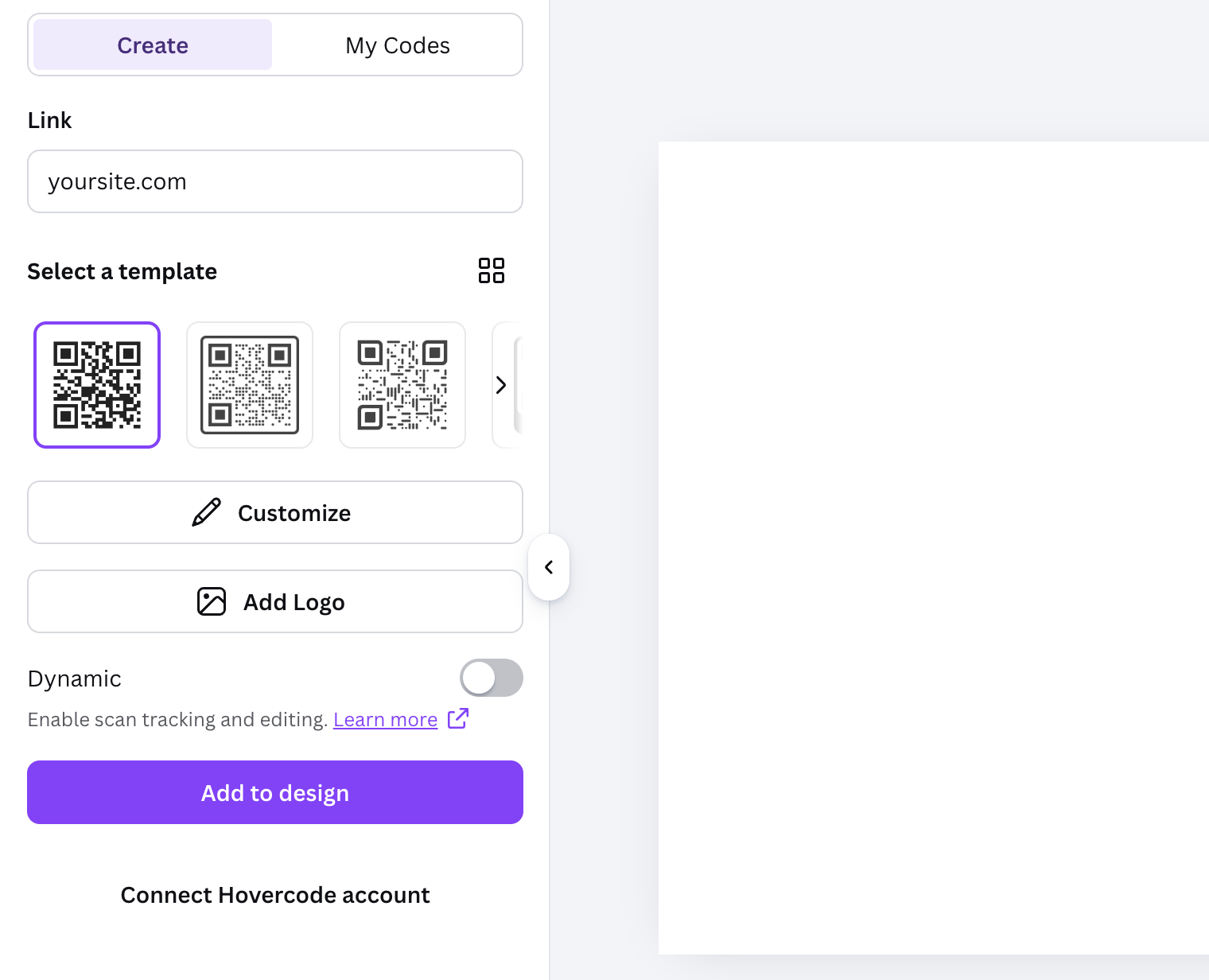Click the external link icon beside Learn more
This screenshot has height=980, width=1209.
(458, 718)
